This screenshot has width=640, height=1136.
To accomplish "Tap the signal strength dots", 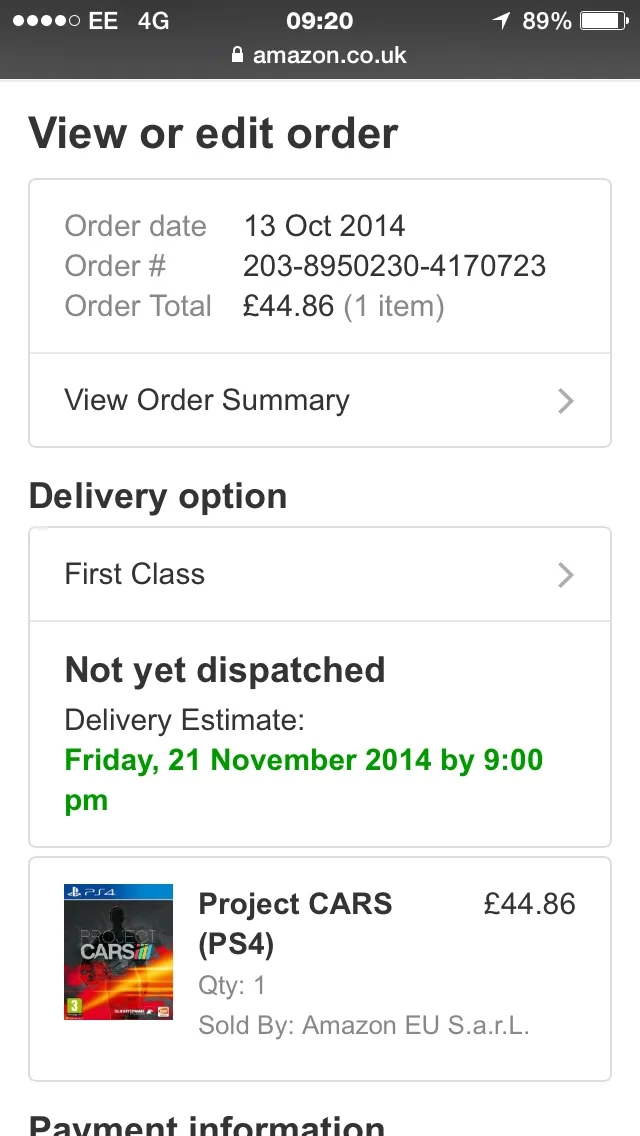I will 46,20.
